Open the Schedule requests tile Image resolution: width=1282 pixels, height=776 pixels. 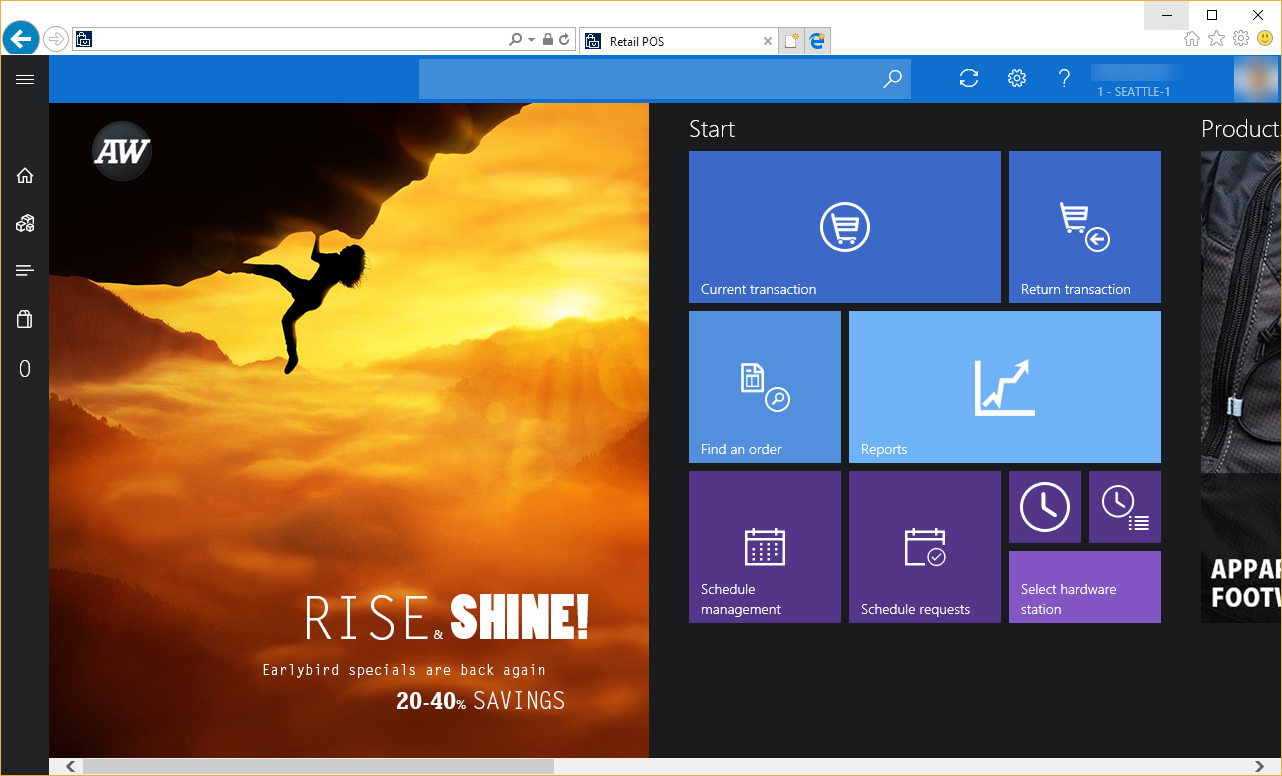pos(925,547)
